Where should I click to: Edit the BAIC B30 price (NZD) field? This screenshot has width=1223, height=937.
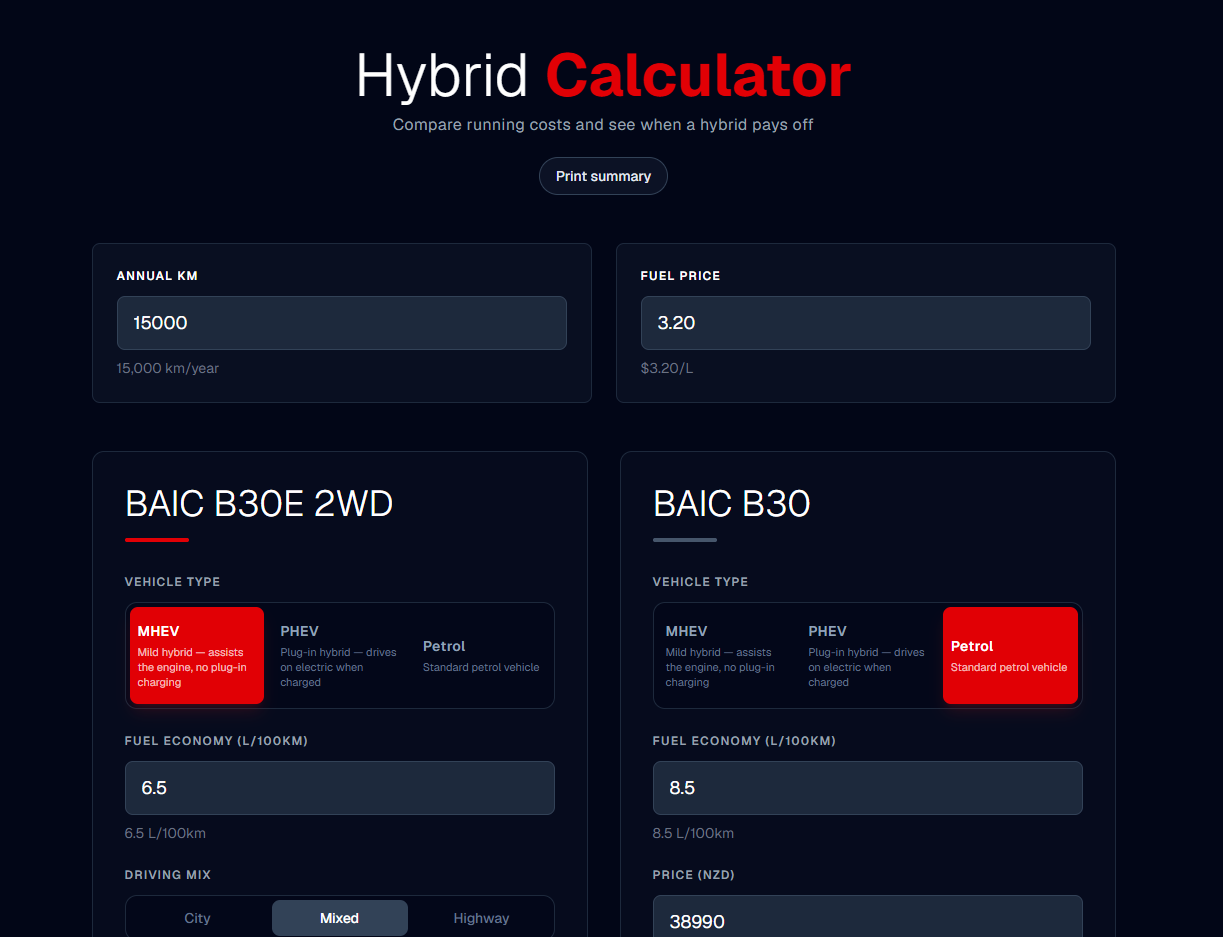pyautogui.click(x=868, y=916)
